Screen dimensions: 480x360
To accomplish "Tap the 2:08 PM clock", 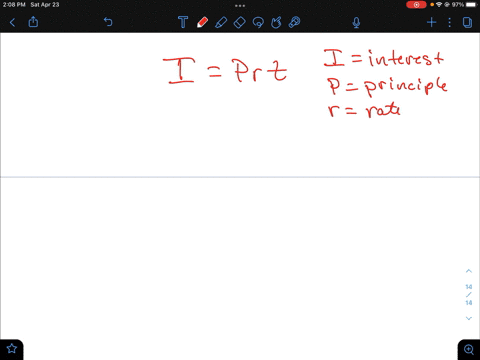I will pyautogui.click(x=14, y=5).
